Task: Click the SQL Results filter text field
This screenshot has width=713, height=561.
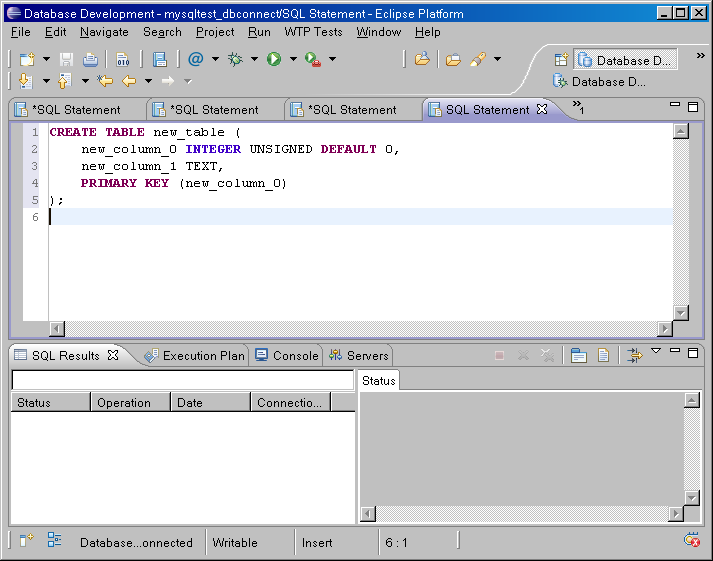Action: pyautogui.click(x=182, y=380)
